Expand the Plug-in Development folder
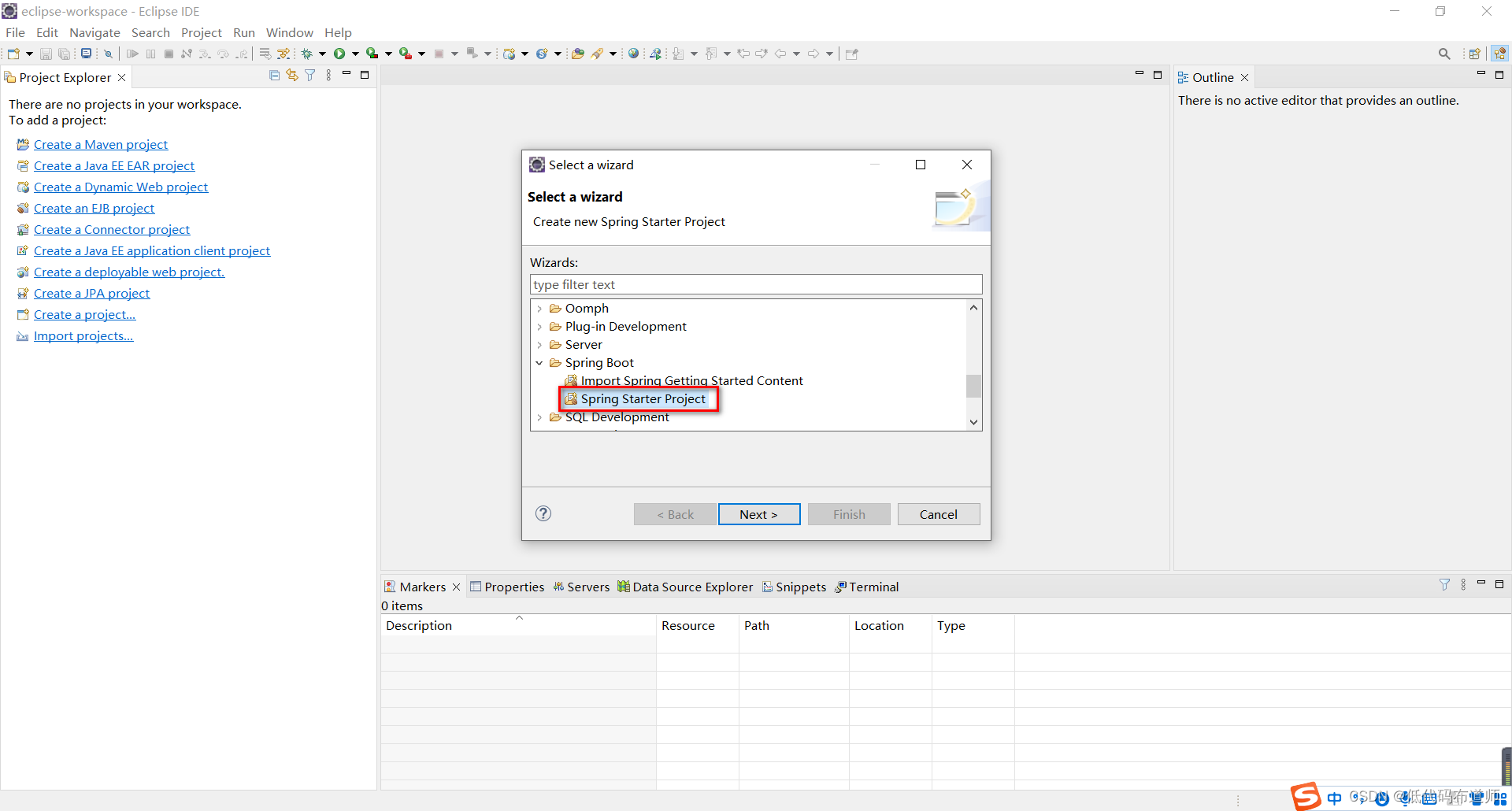1512x811 pixels. pyautogui.click(x=539, y=327)
